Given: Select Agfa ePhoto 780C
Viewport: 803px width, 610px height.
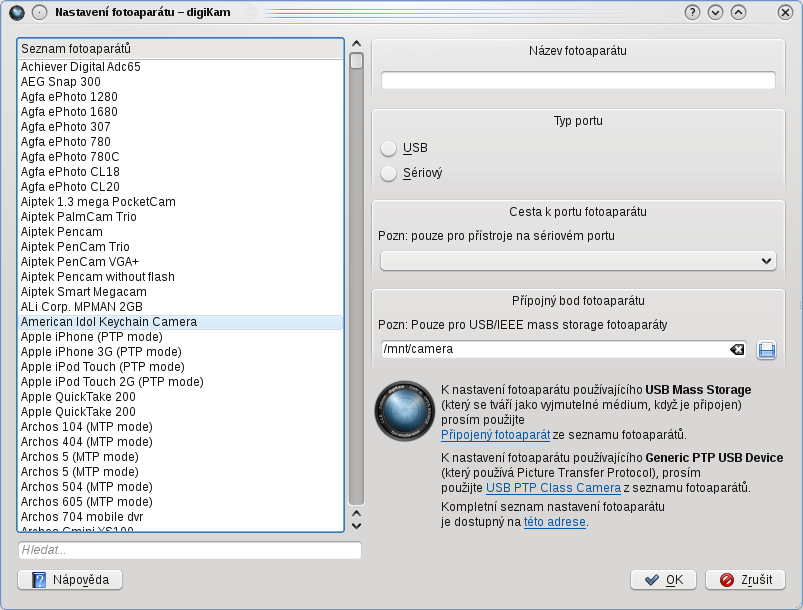Looking at the screenshot, I should click(180, 157).
